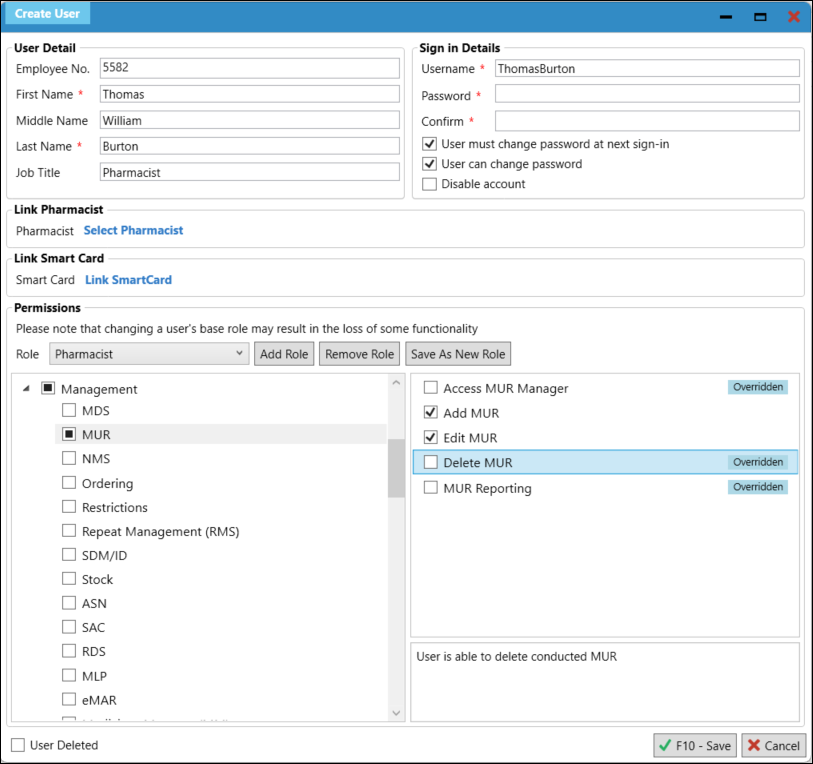Focus the Employee No. field
This screenshot has width=813, height=764.
[249, 68]
